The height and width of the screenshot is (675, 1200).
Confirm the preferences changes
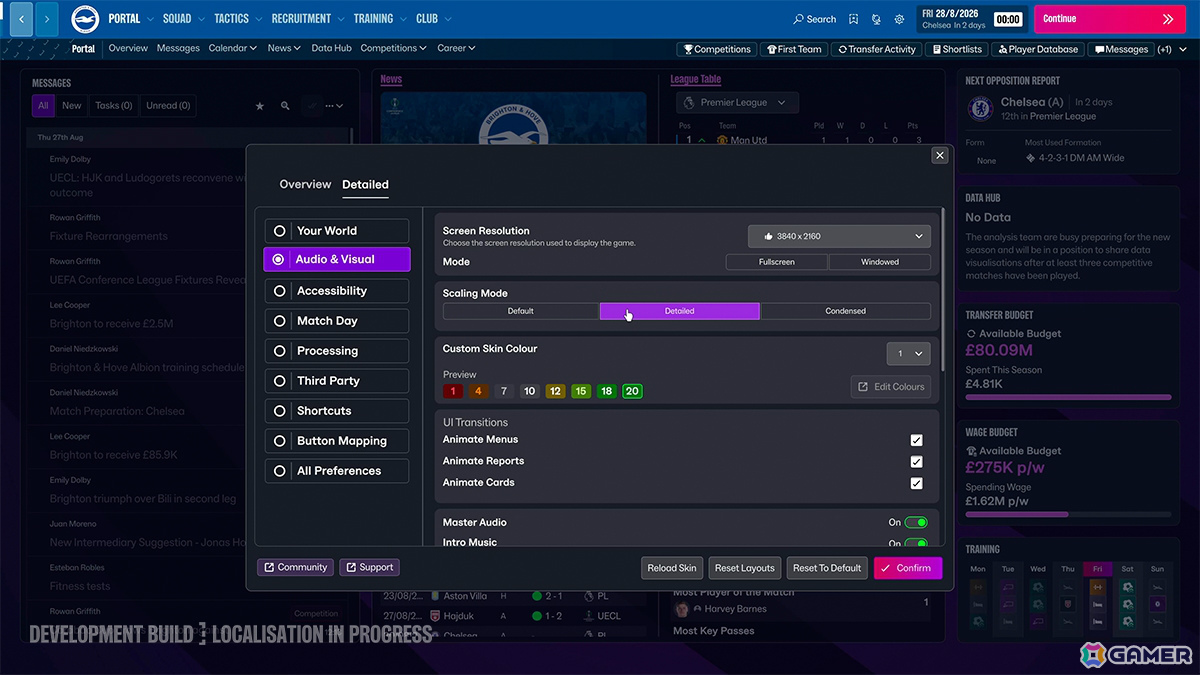(908, 568)
